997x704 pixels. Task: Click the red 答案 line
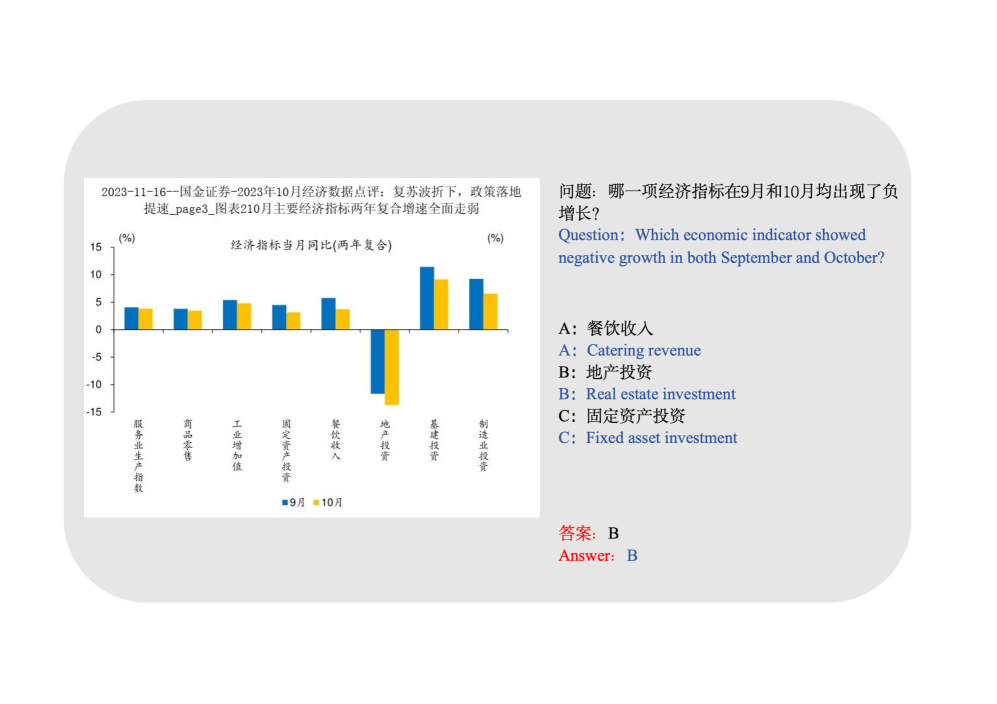tap(589, 534)
